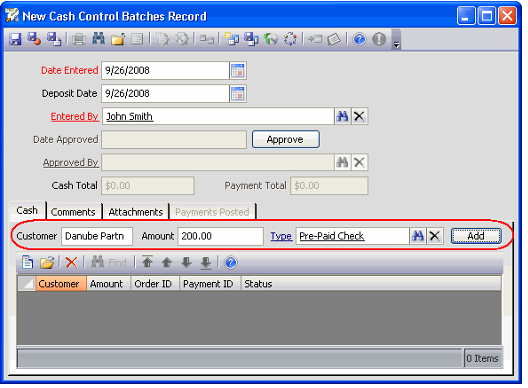Click the Approve button
Screen dimensions: 528x388
coord(286,139)
